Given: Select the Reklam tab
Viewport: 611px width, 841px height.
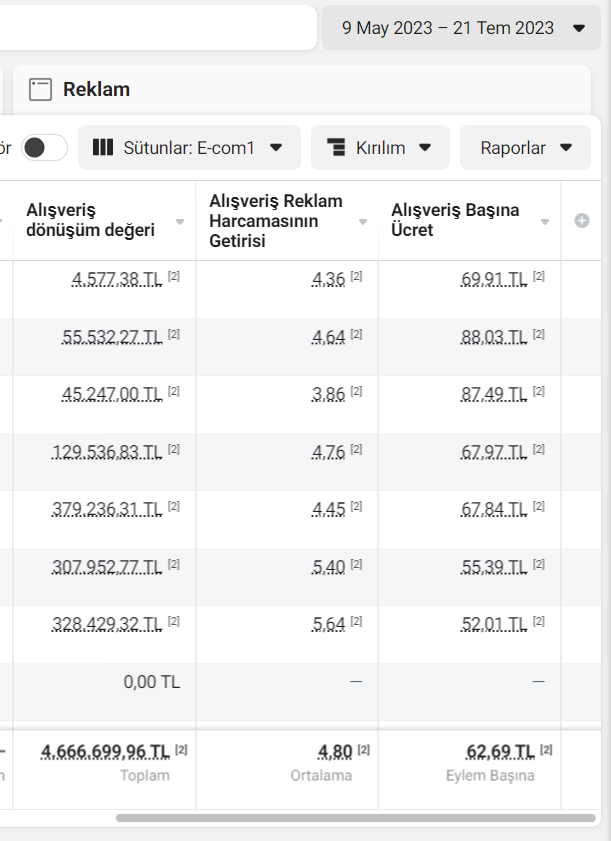Looking at the screenshot, I should [x=301, y=90].
